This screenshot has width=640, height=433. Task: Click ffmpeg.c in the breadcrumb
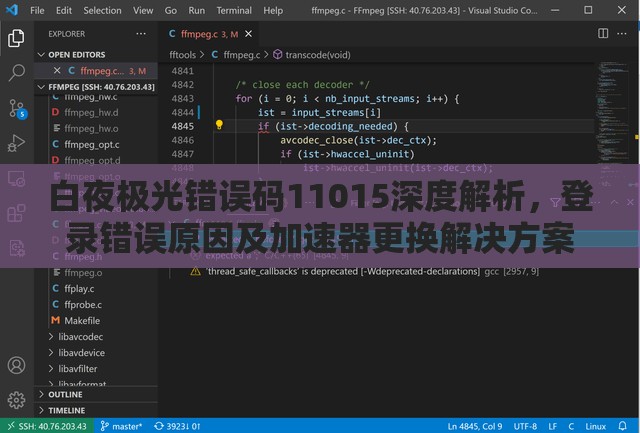[242, 55]
